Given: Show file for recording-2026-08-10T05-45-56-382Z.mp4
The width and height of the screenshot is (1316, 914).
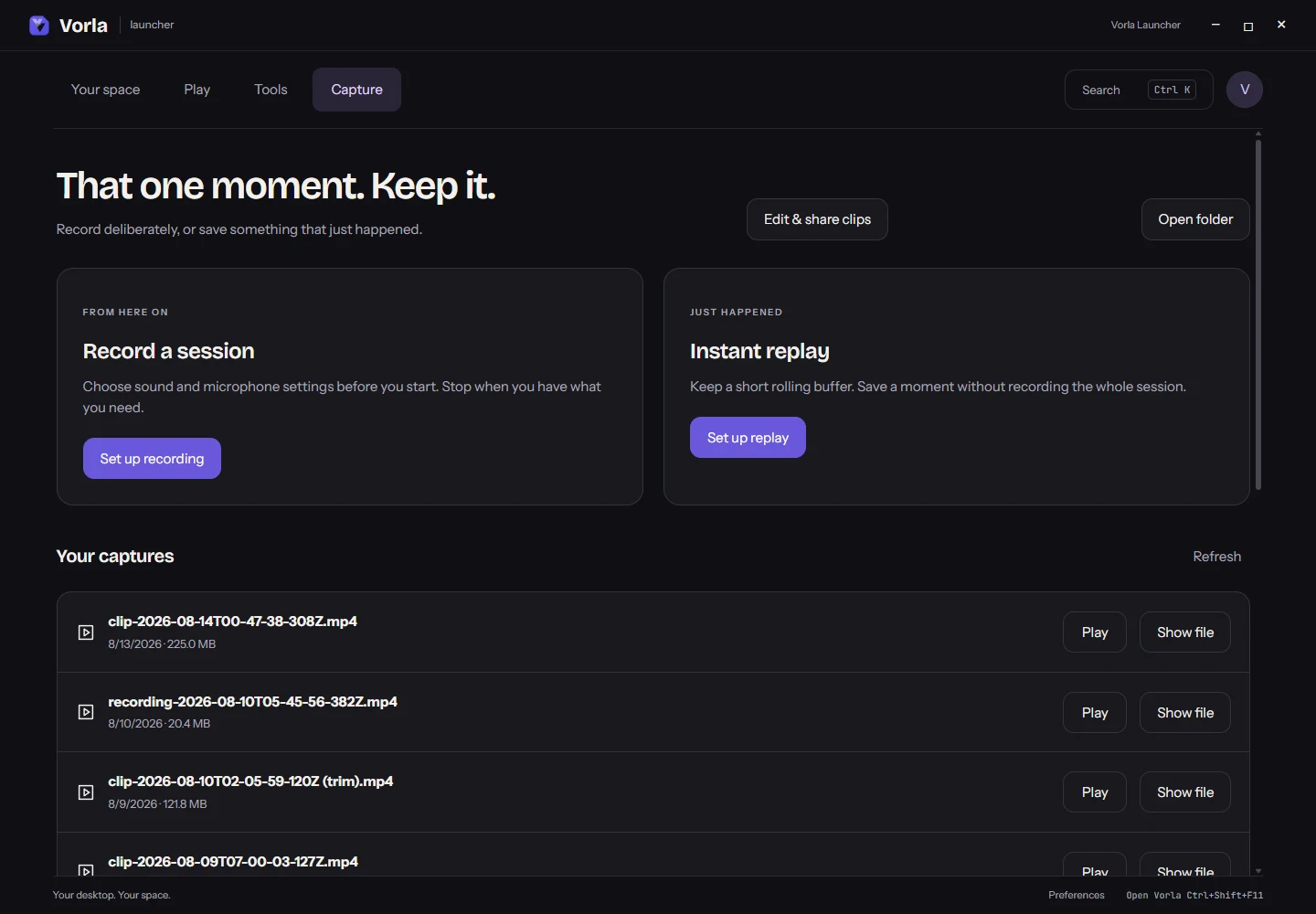Looking at the screenshot, I should tap(1185, 713).
